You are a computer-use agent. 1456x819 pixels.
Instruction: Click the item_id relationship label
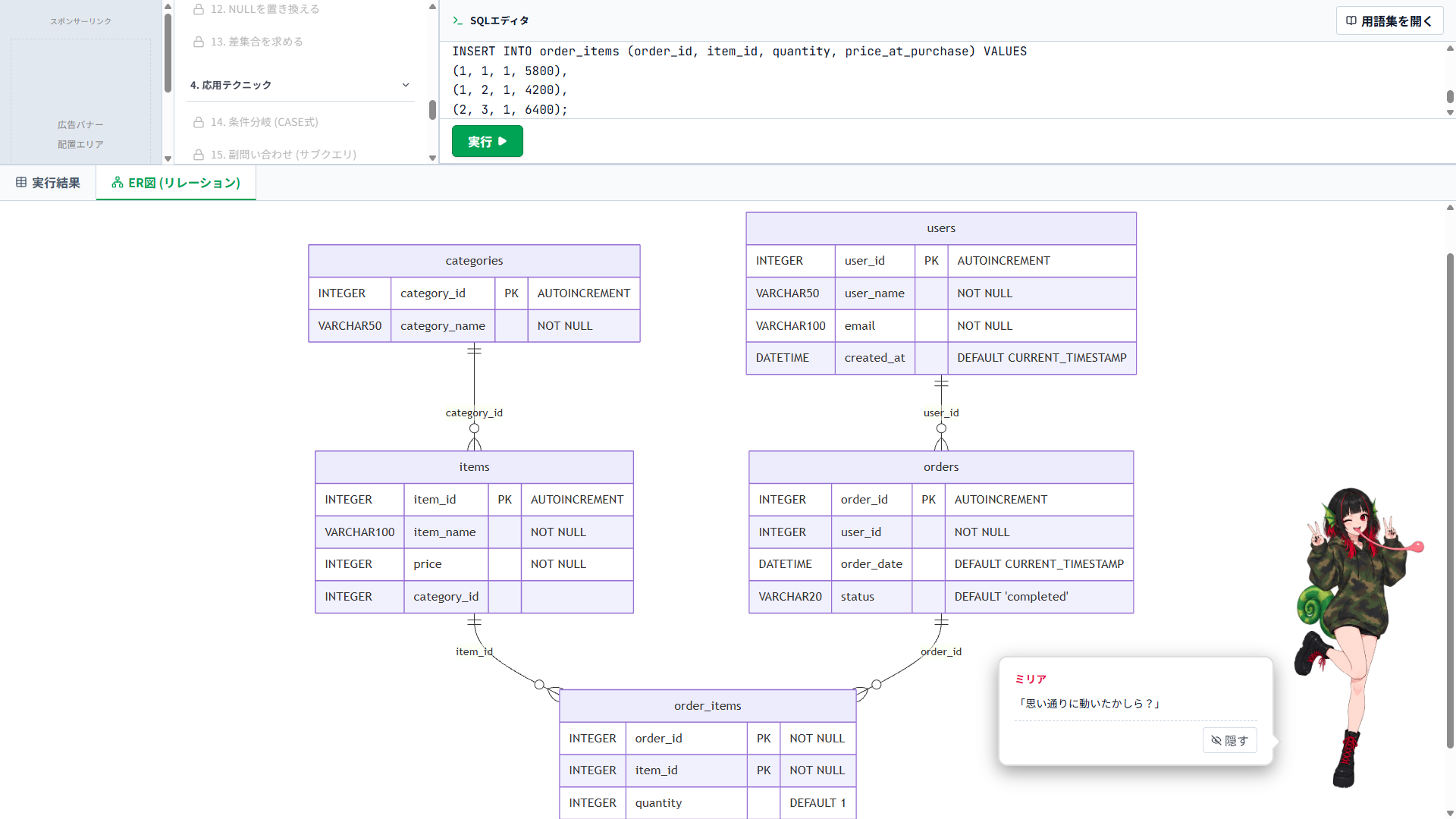(474, 652)
